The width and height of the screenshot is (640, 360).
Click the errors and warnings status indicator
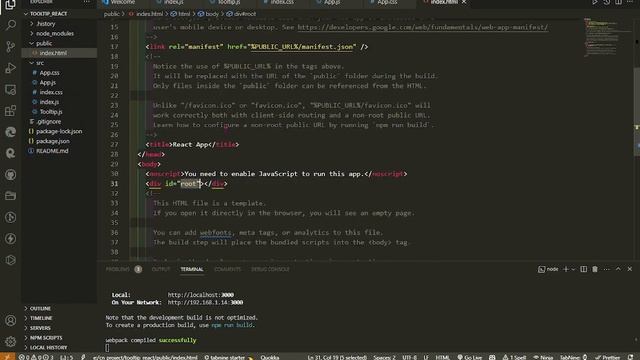coord(36,357)
